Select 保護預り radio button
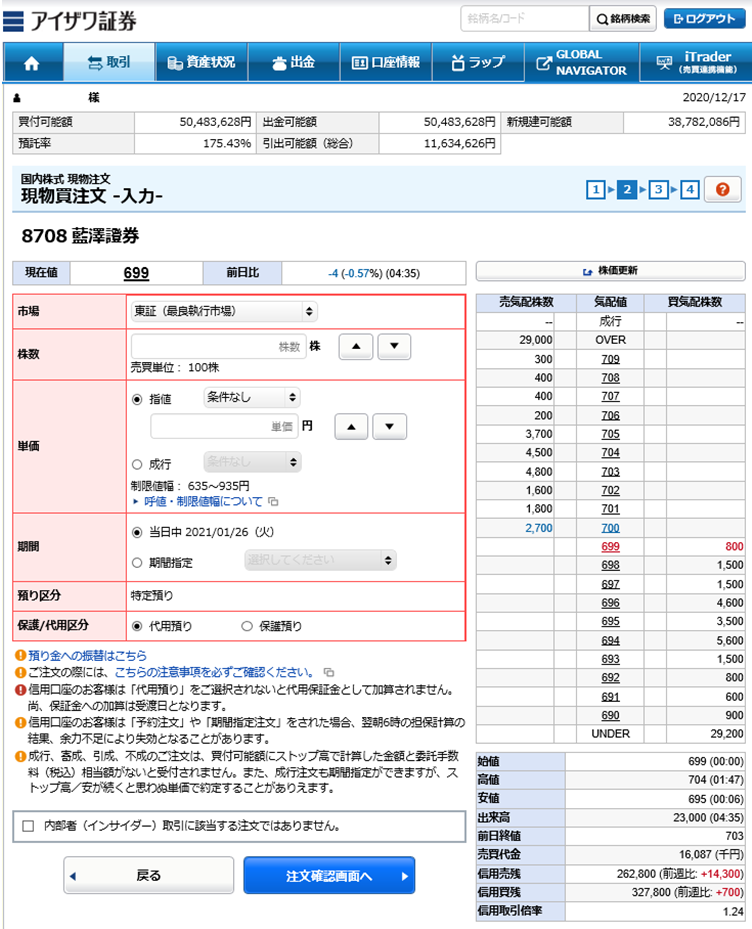752x929 pixels. [x=247, y=626]
